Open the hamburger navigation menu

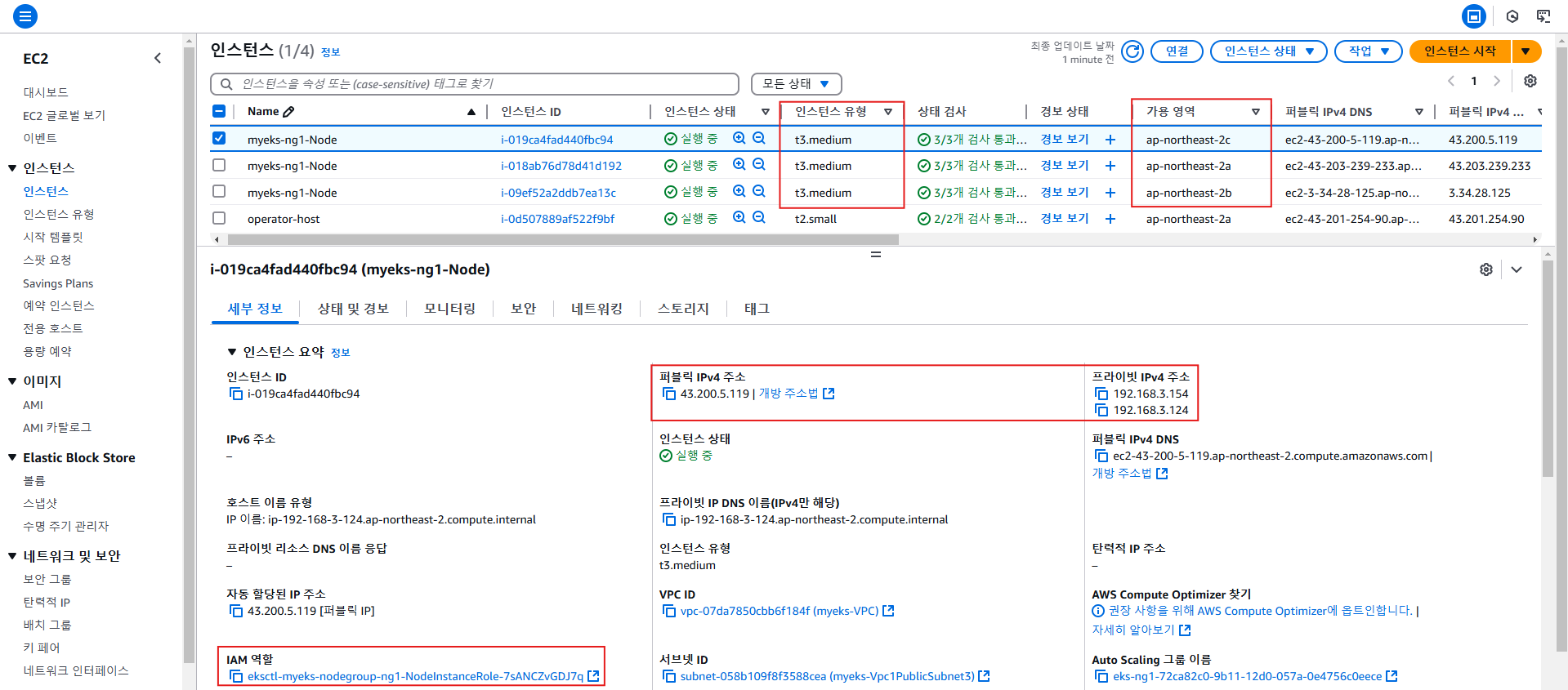pyautogui.click(x=25, y=16)
